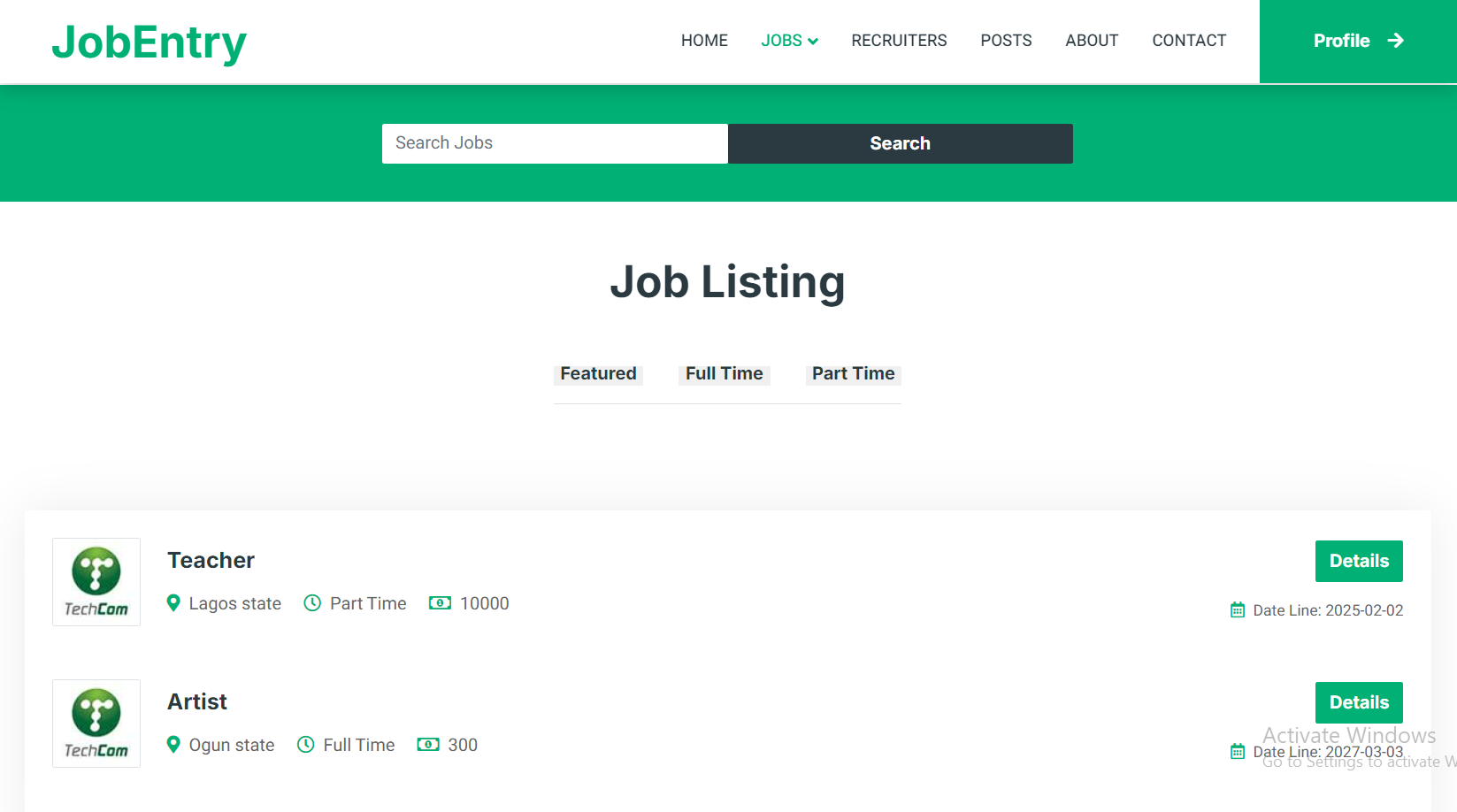
Task: Click the money icon next to 300
Action: [428, 744]
